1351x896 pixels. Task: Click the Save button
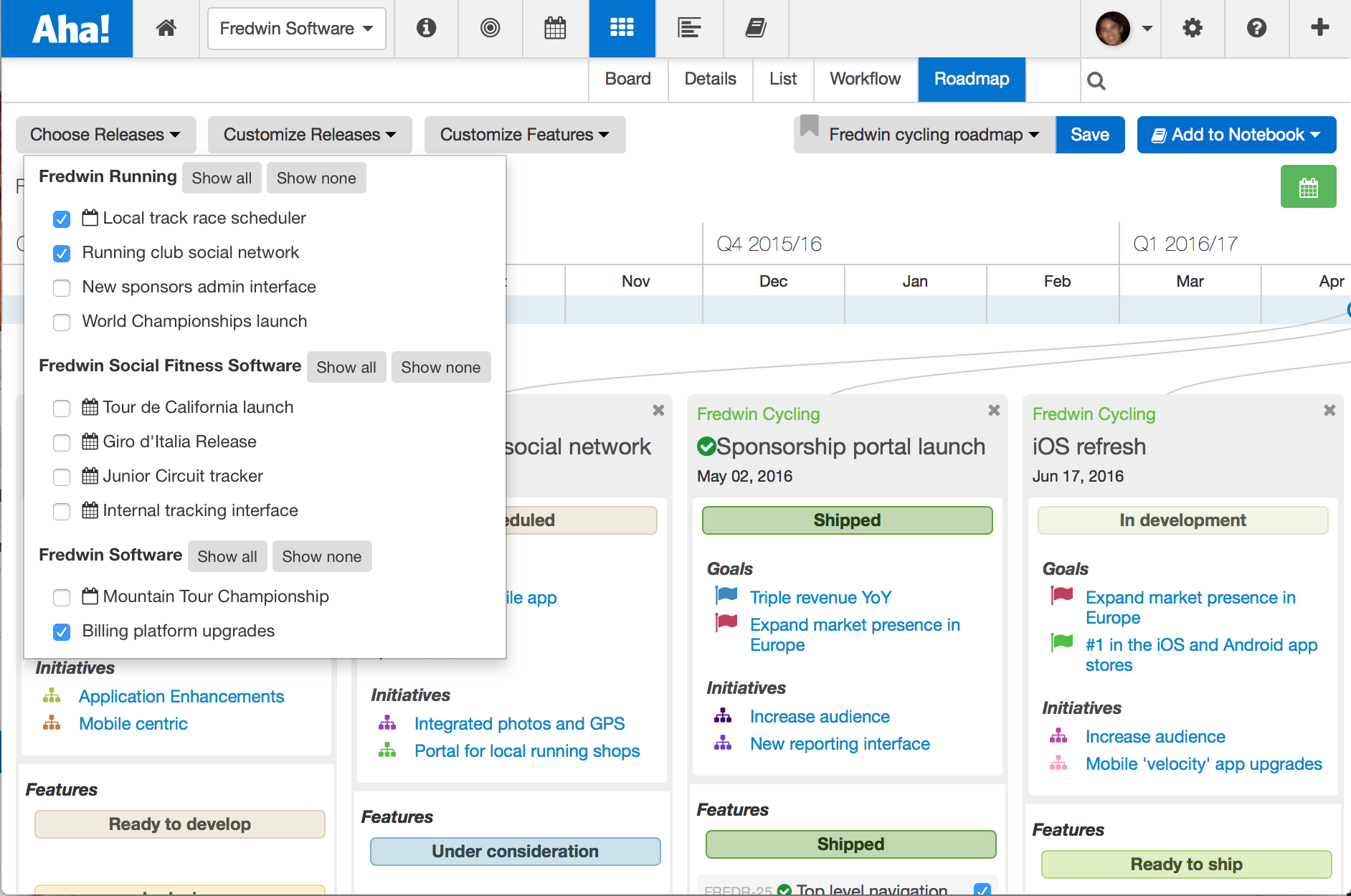(1090, 135)
